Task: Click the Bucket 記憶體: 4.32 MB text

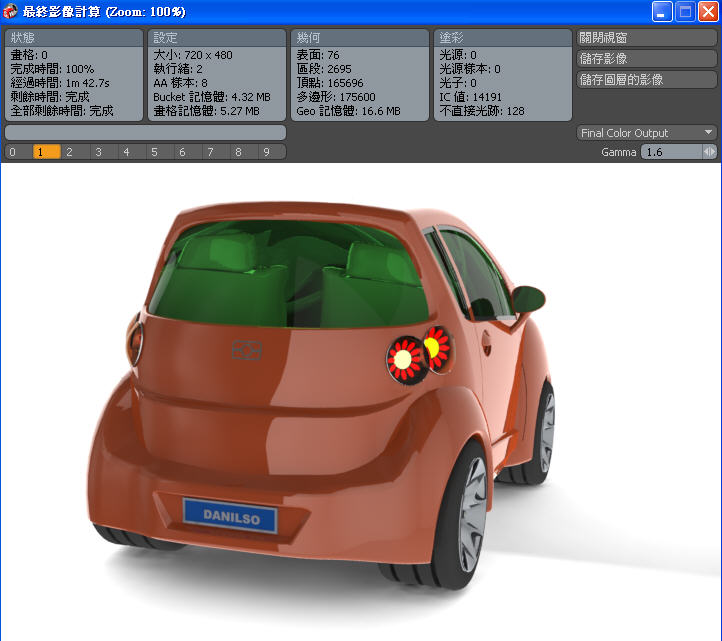Action: [x=212, y=97]
